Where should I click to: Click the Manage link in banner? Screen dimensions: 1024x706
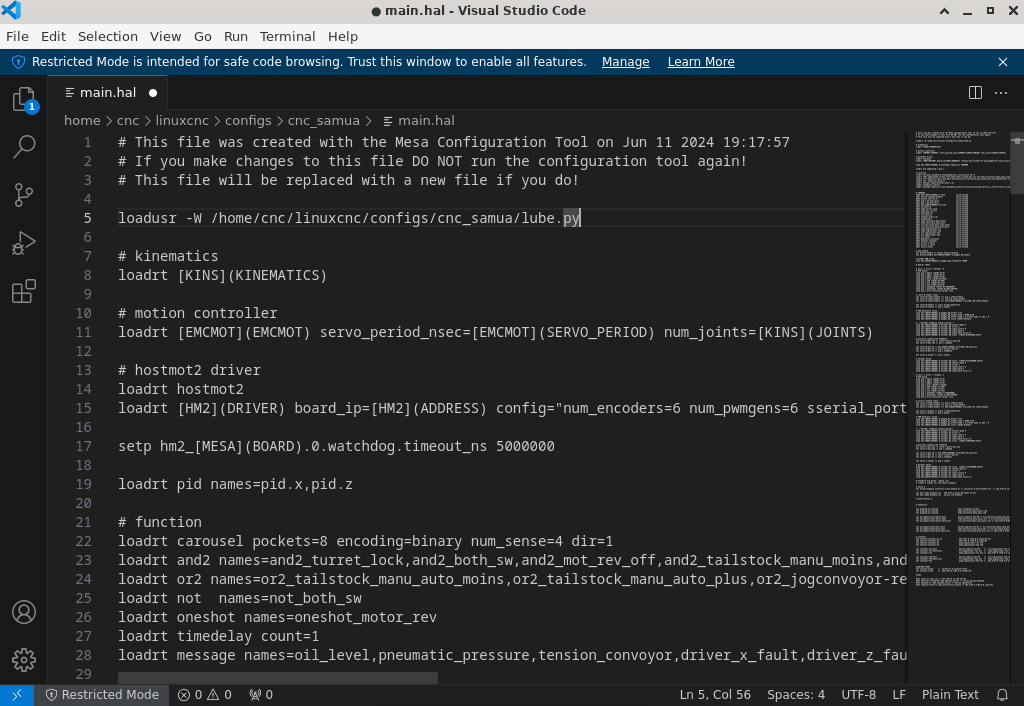(x=626, y=62)
